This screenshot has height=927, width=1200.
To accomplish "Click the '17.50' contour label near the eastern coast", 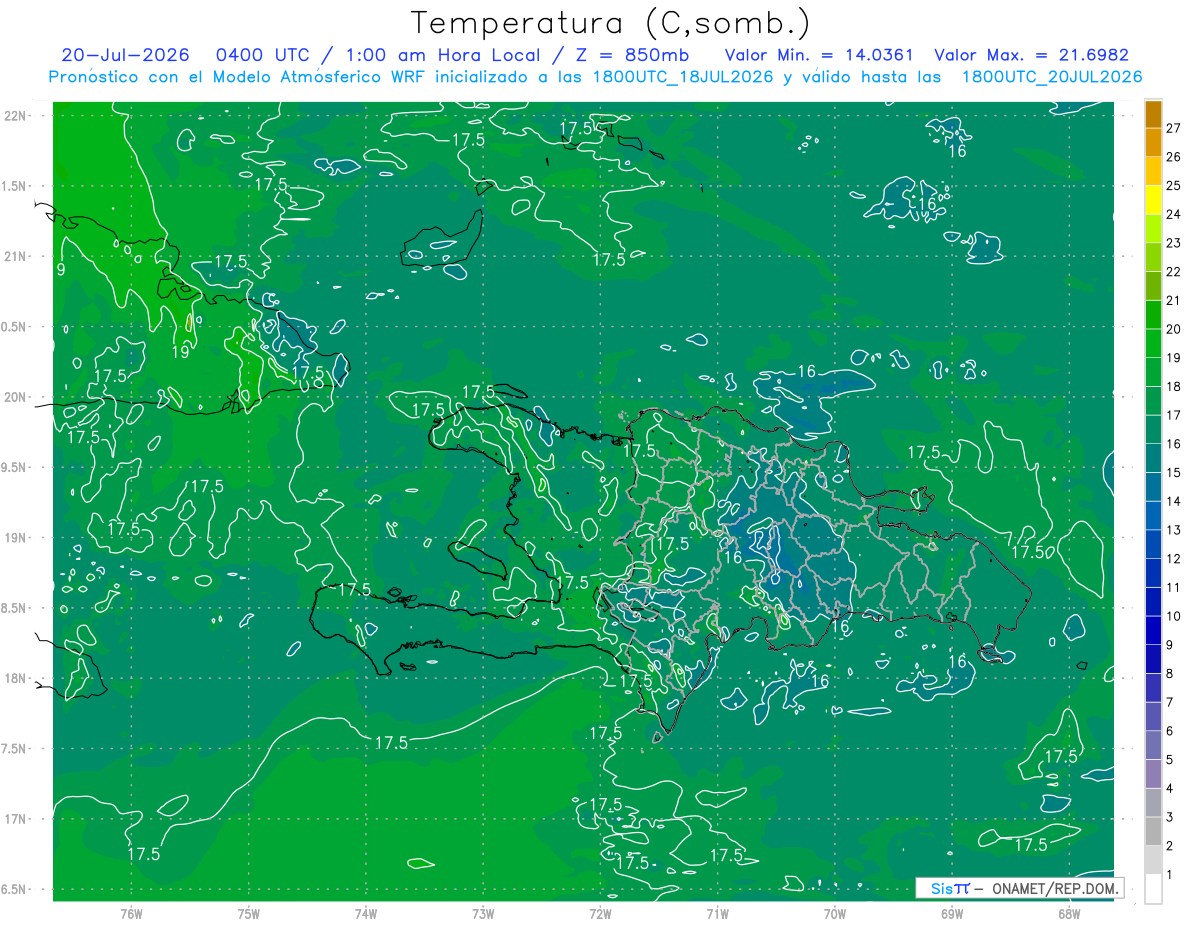I will 1032,552.
